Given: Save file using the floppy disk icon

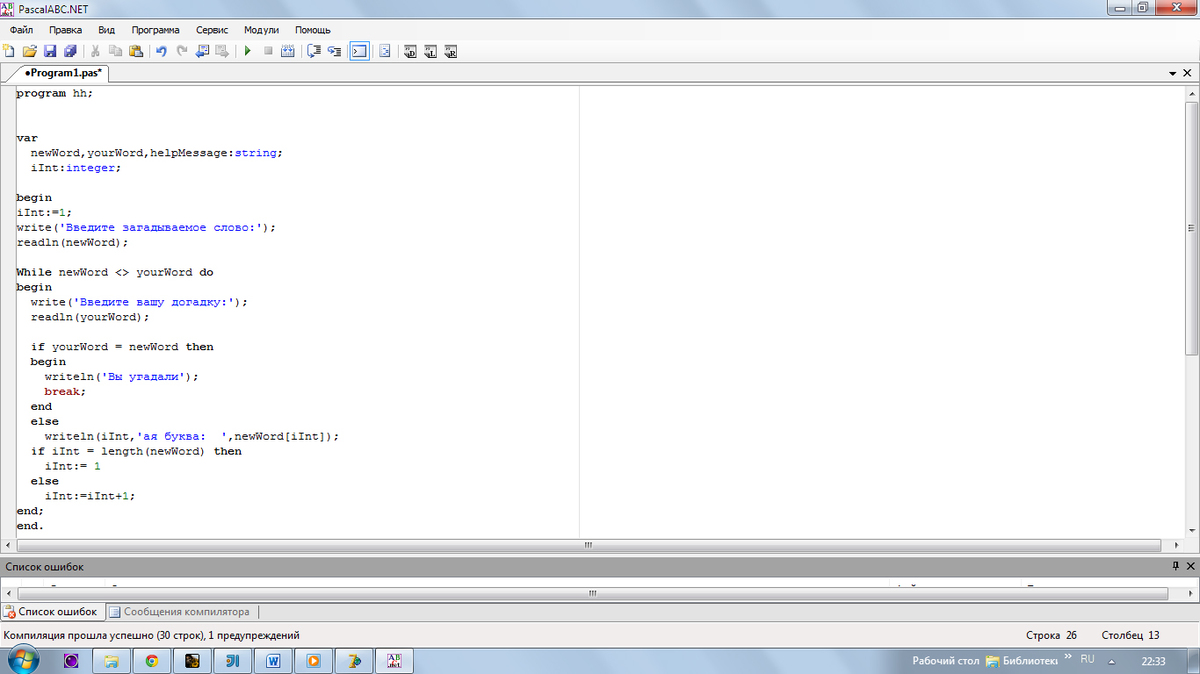Looking at the screenshot, I should coord(50,51).
